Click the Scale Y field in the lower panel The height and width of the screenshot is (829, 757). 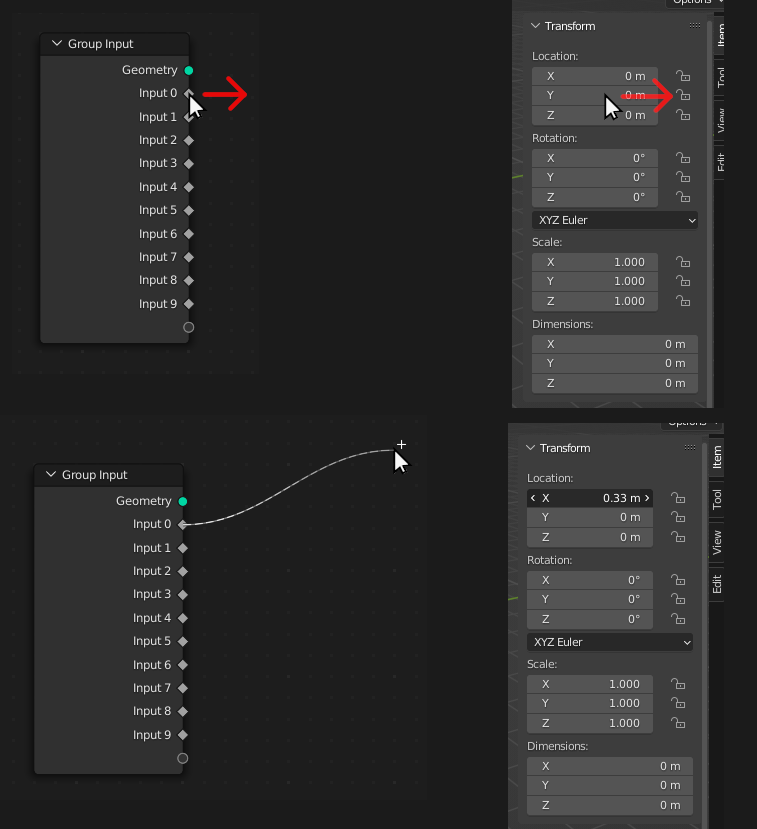tap(590, 703)
